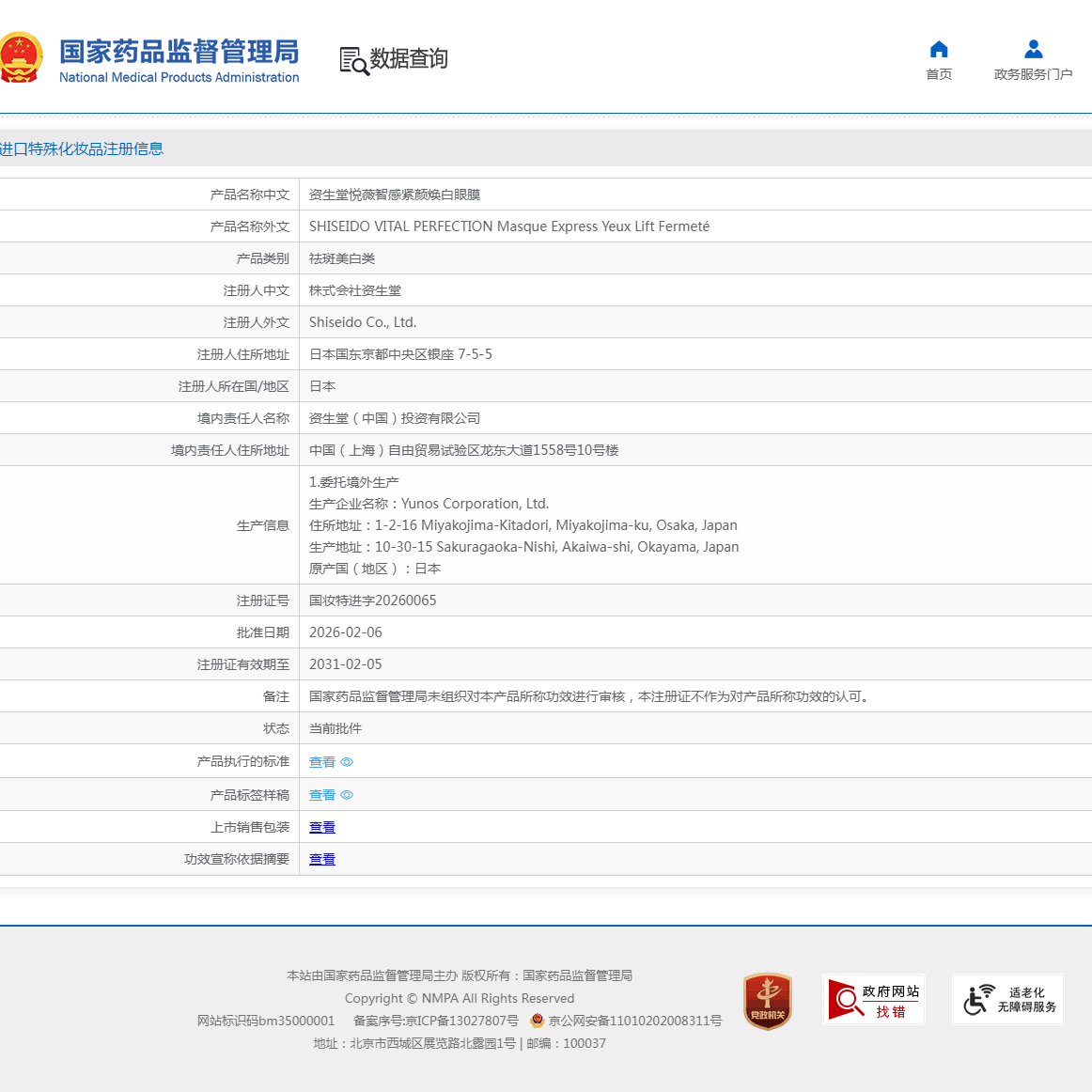Select 原产国（地区）：日本 line
Image resolution: width=1092 pixels, height=1092 pixels.
[375, 569]
